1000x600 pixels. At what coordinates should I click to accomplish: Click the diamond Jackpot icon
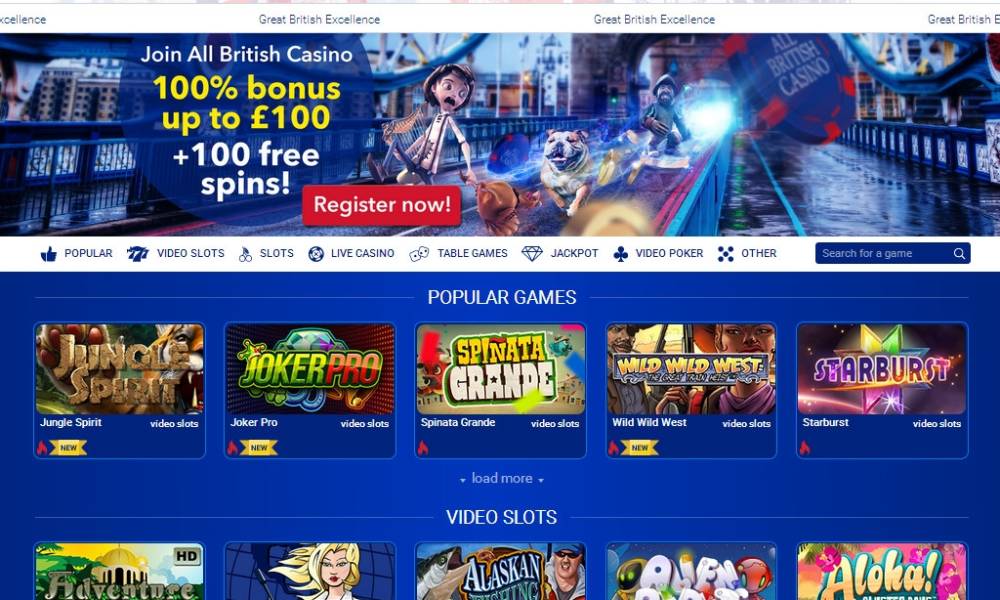pos(532,254)
